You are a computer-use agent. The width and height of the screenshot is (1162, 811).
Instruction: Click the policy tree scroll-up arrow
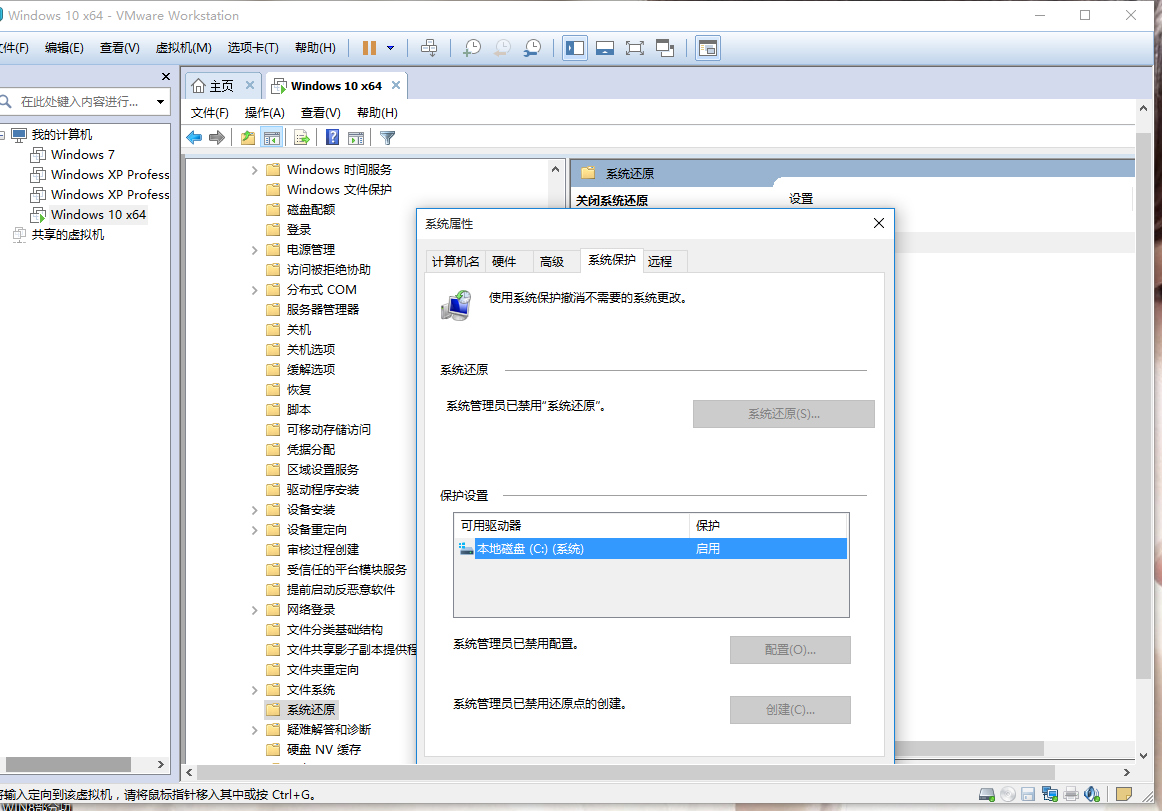coord(555,169)
